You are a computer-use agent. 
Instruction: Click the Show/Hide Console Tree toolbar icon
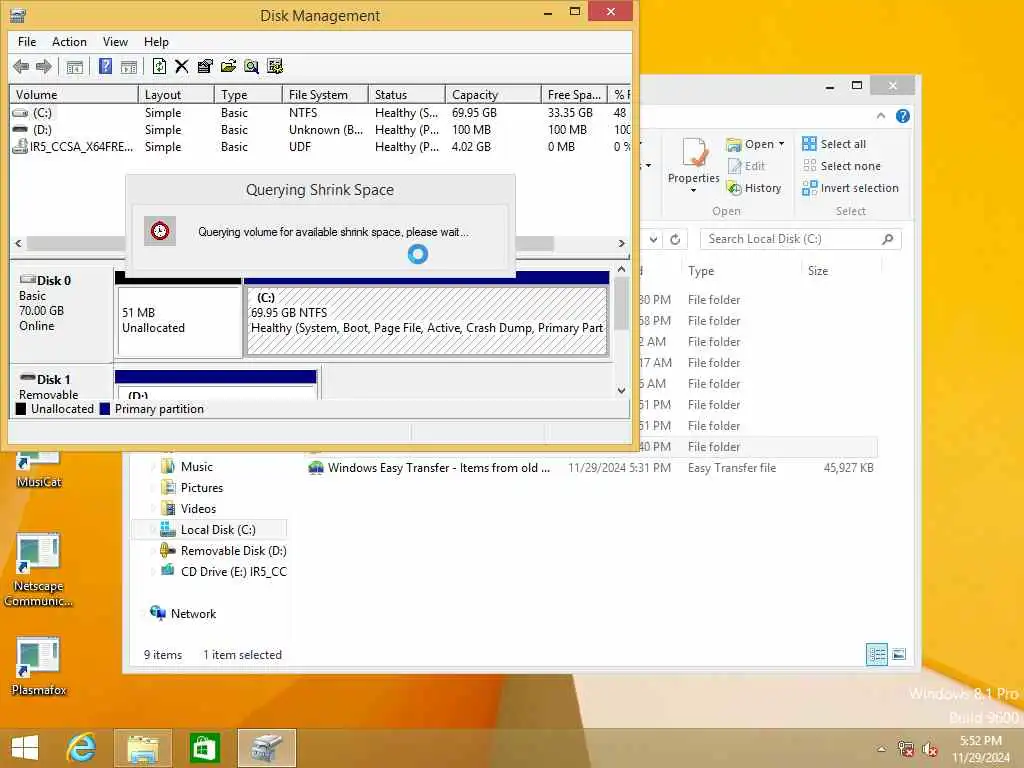coord(74,66)
